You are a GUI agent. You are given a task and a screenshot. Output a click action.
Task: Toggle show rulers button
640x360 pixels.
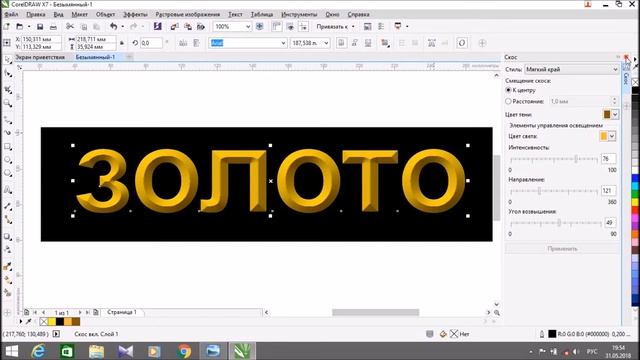[x=277, y=27]
